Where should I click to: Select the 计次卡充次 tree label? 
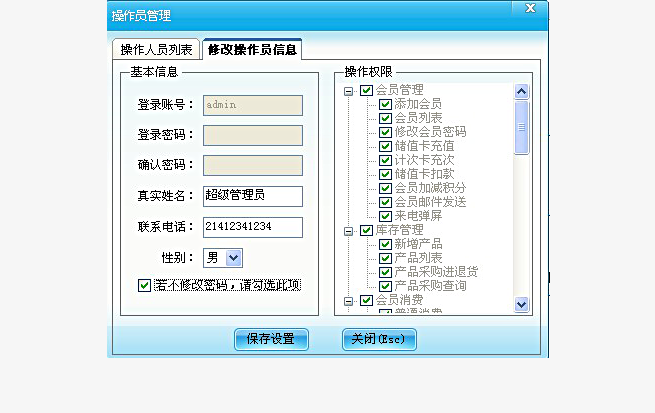(x=424, y=160)
